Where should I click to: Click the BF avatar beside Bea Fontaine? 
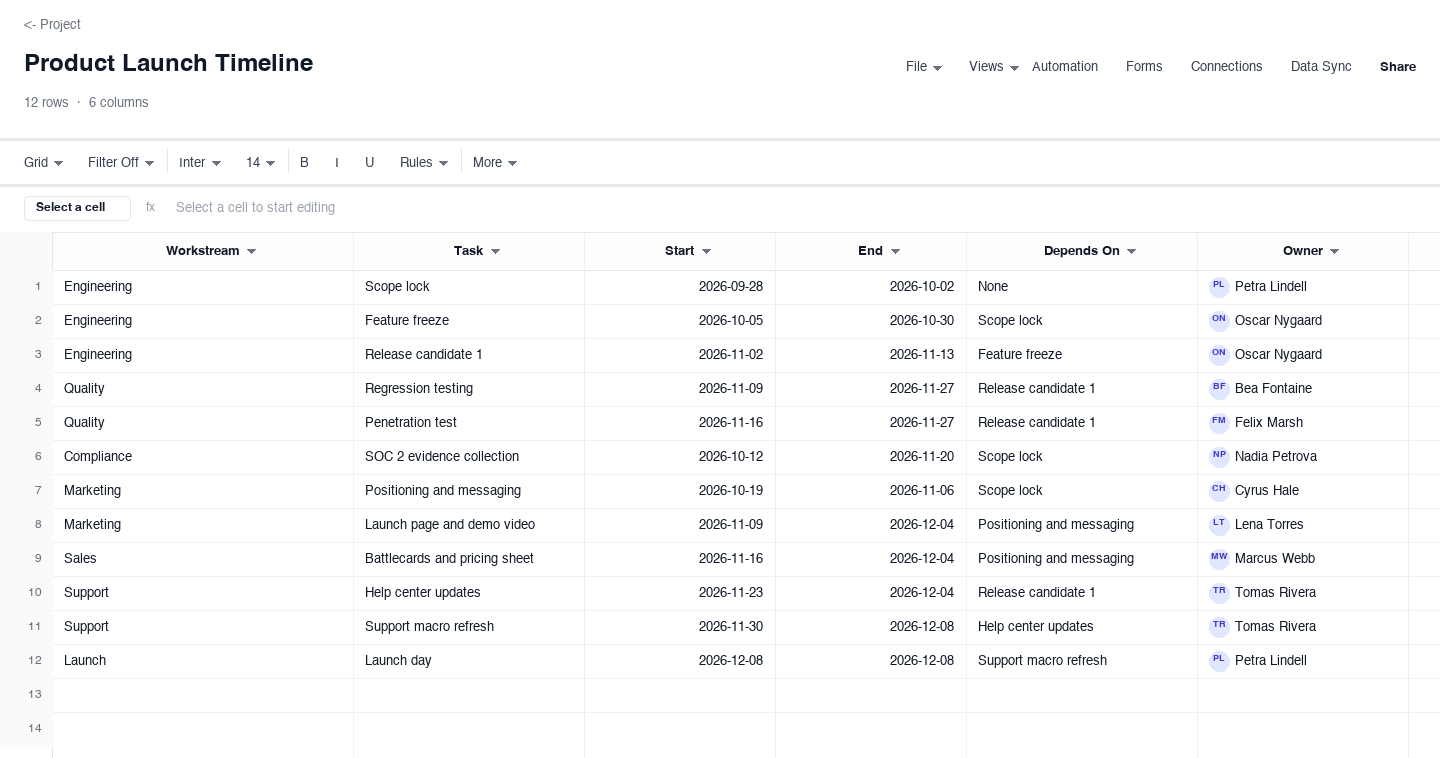tap(1219, 389)
